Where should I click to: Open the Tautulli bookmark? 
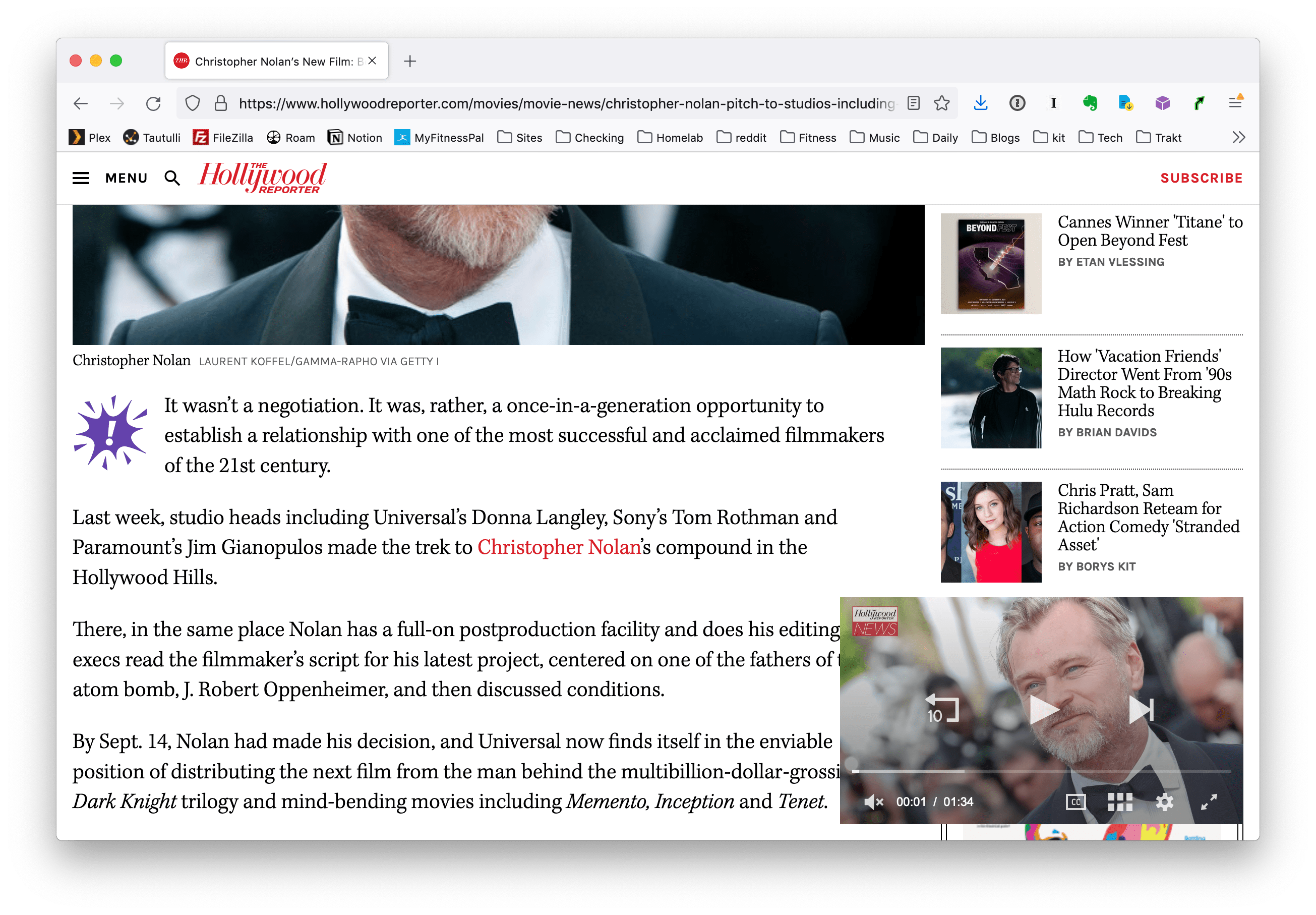(152, 138)
